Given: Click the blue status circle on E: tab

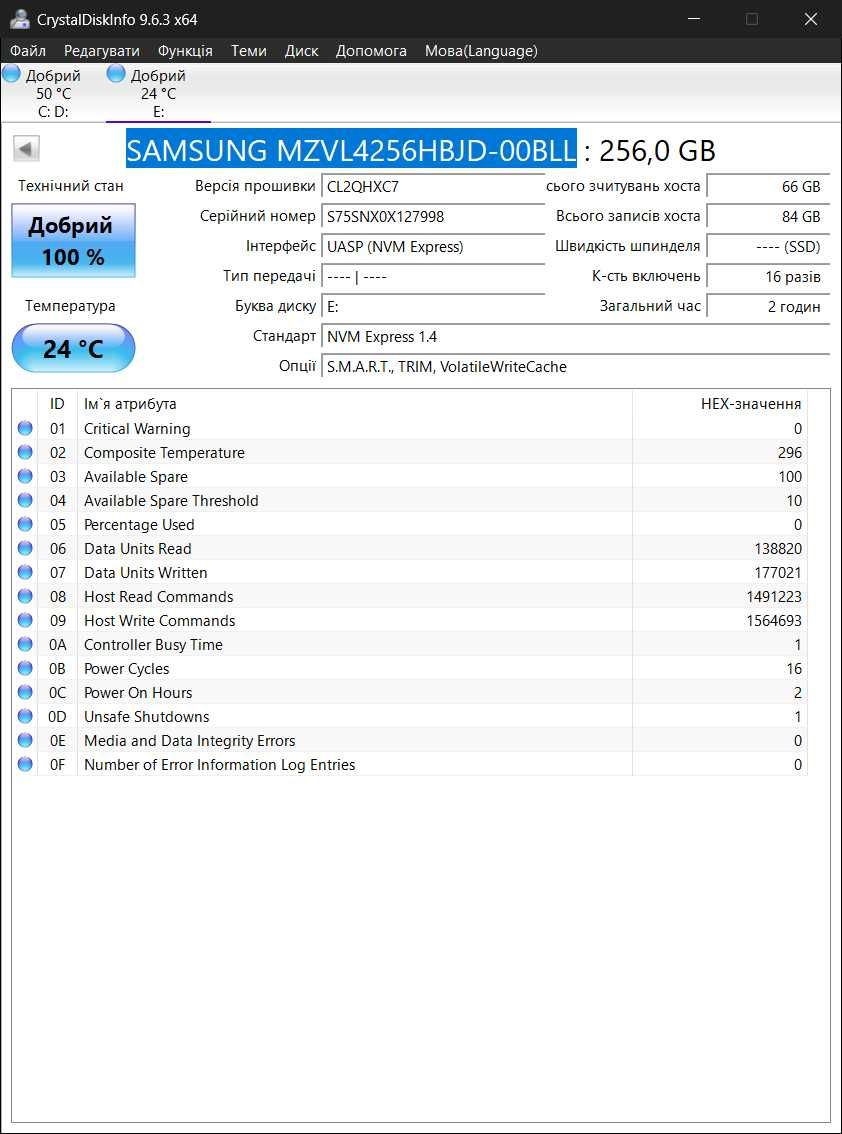Looking at the screenshot, I should click(116, 73).
